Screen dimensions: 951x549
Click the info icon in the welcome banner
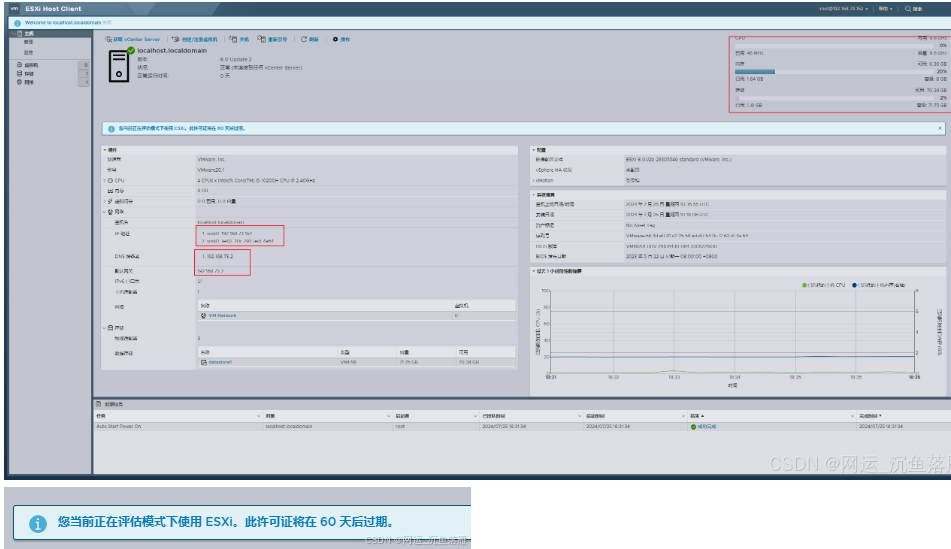[x=17, y=23]
